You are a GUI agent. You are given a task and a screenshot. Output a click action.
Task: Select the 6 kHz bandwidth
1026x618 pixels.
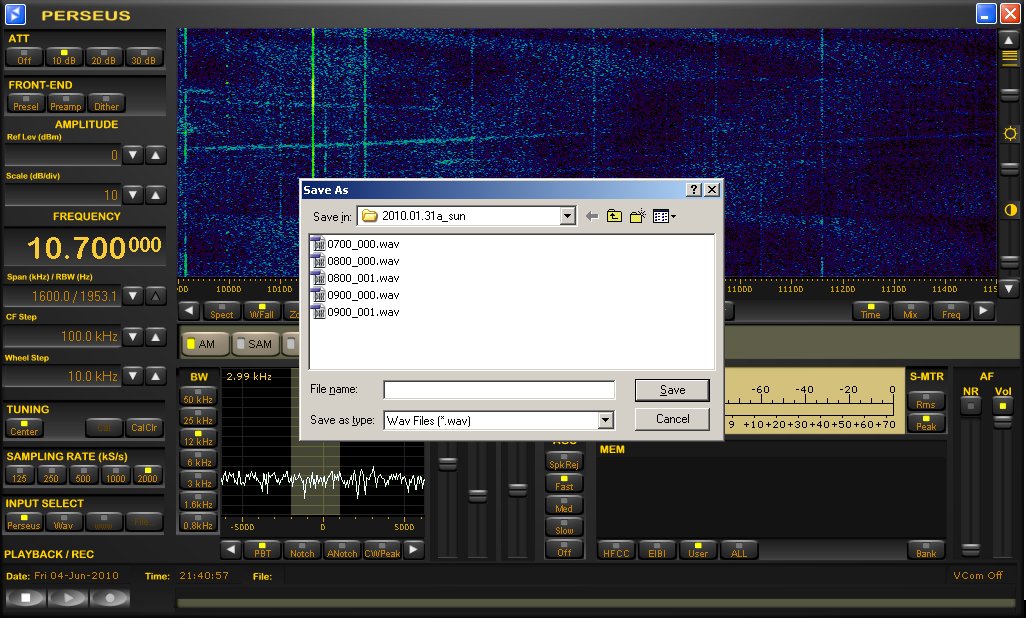tap(198, 458)
